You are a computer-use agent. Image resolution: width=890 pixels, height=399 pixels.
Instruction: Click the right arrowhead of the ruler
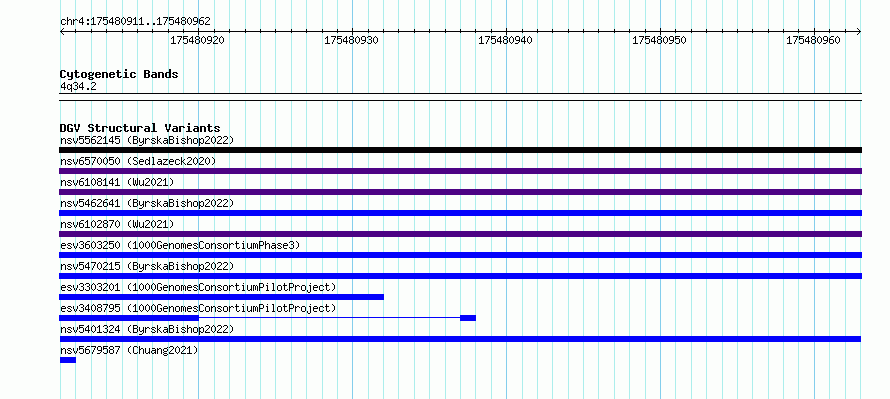(859, 32)
